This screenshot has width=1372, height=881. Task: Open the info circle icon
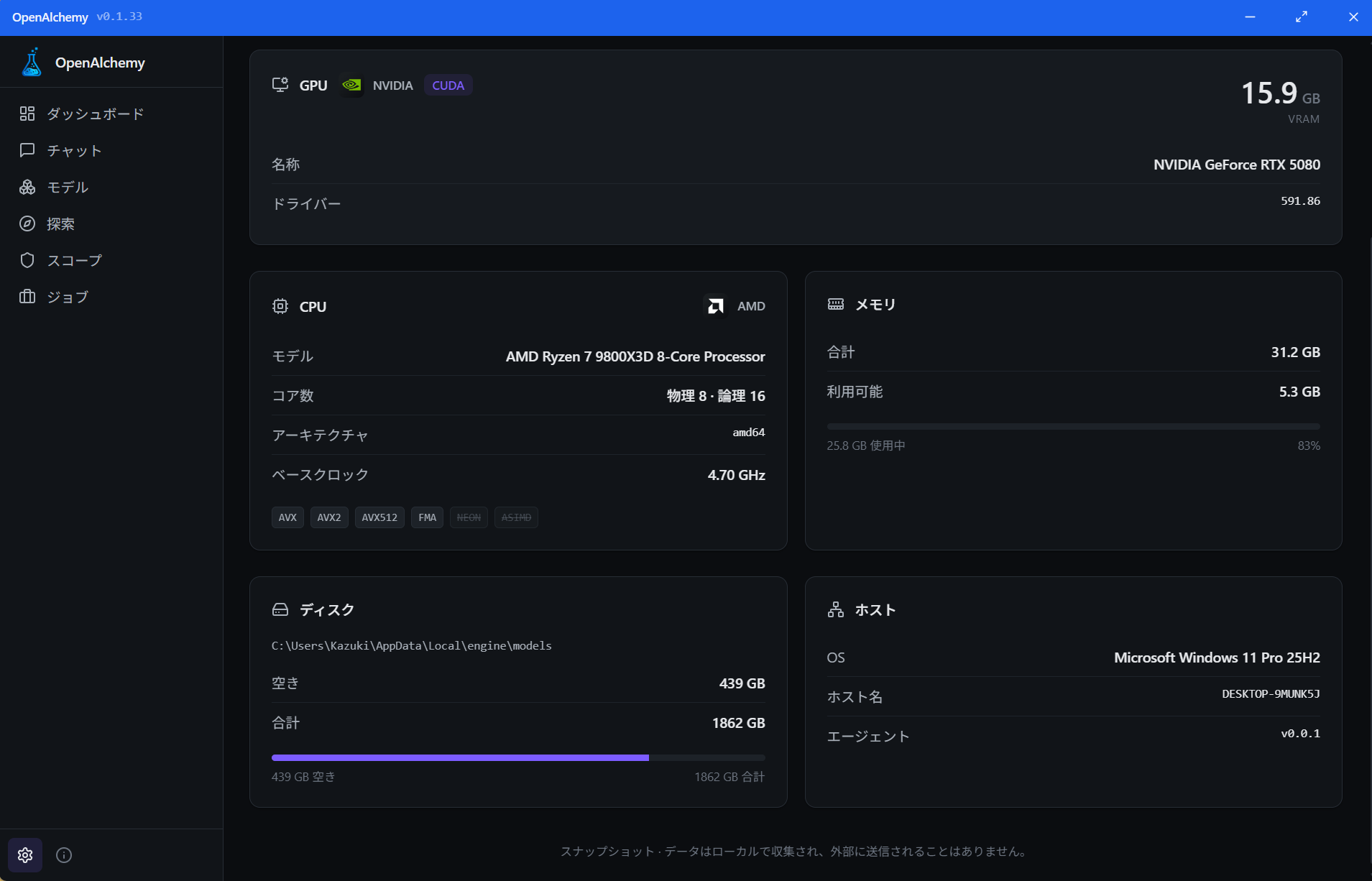pos(64,855)
